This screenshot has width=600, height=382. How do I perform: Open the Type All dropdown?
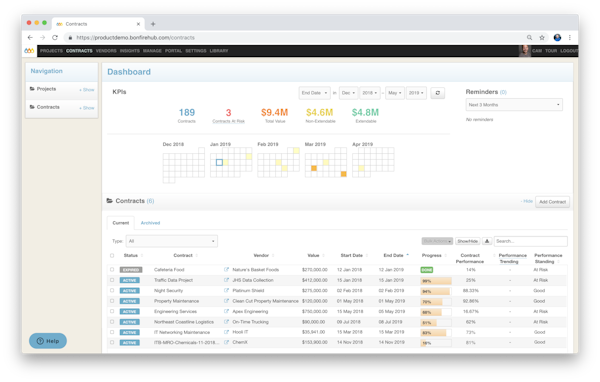(172, 241)
